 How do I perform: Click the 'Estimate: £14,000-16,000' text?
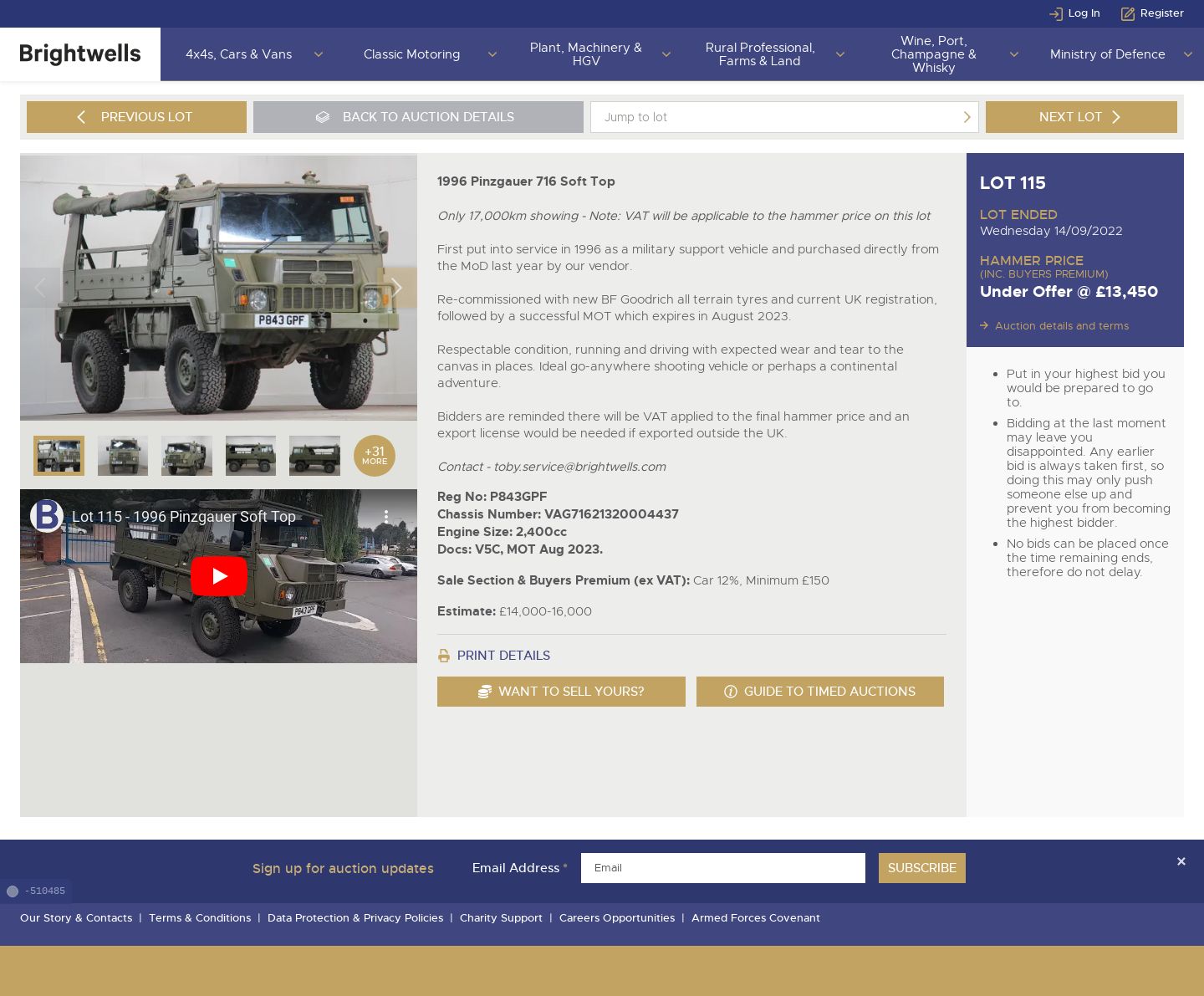pos(514,611)
